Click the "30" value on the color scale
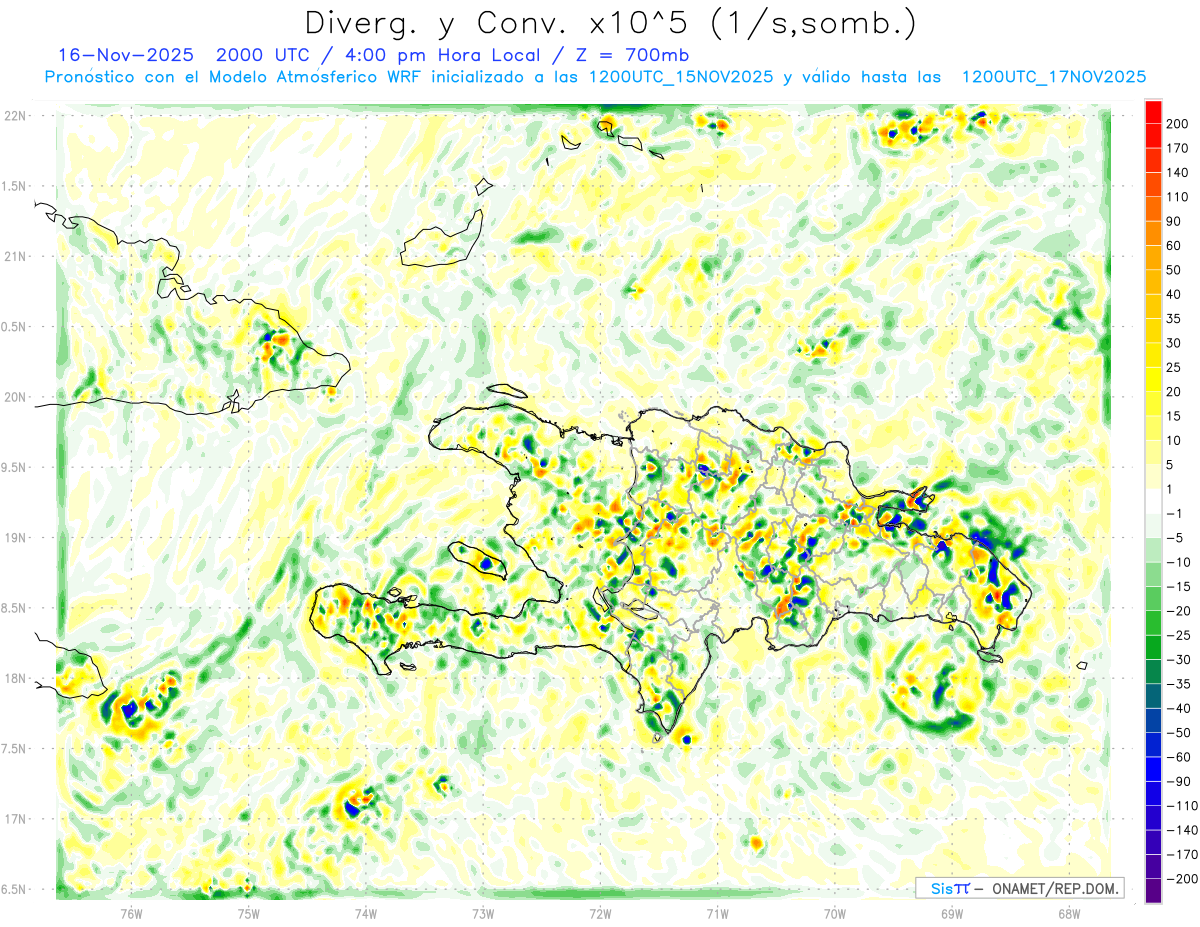The width and height of the screenshot is (1200, 927). (1175, 343)
